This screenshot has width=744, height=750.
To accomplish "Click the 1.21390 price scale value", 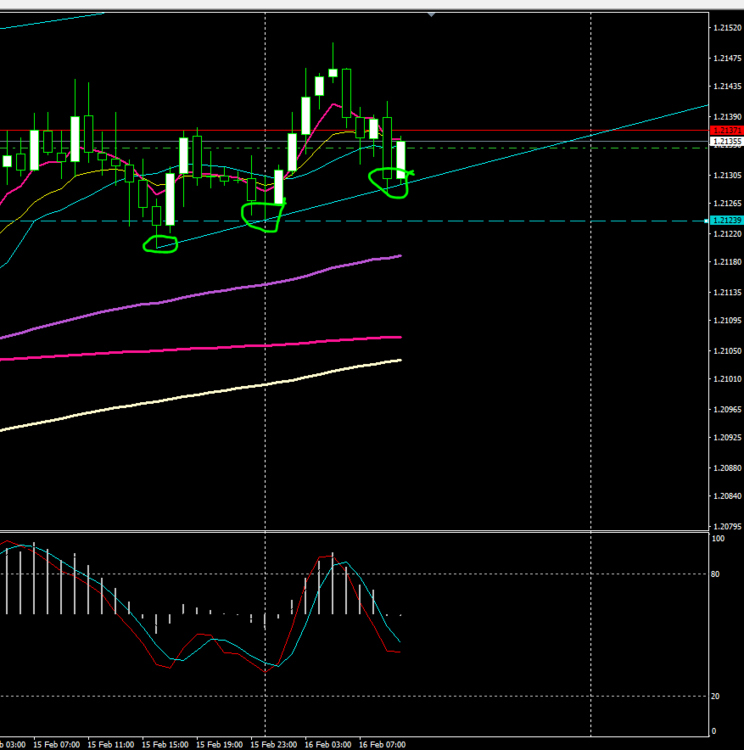I will 727,117.
